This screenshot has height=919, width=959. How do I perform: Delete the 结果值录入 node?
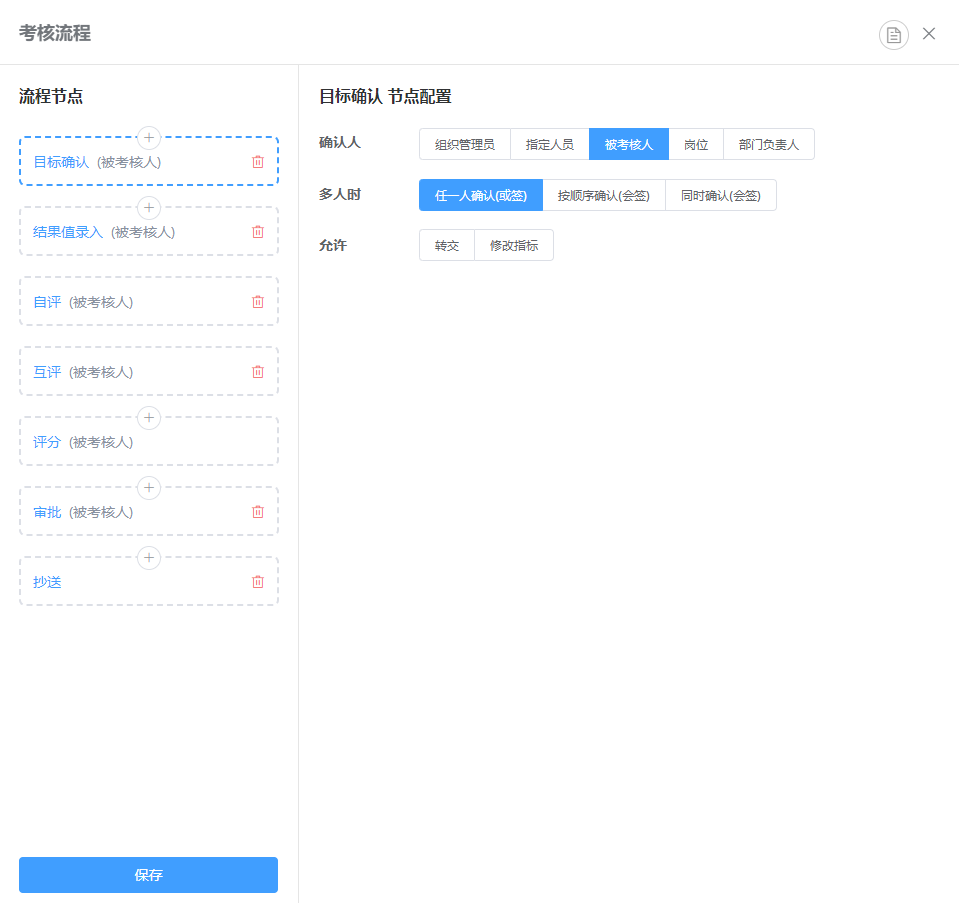[258, 232]
